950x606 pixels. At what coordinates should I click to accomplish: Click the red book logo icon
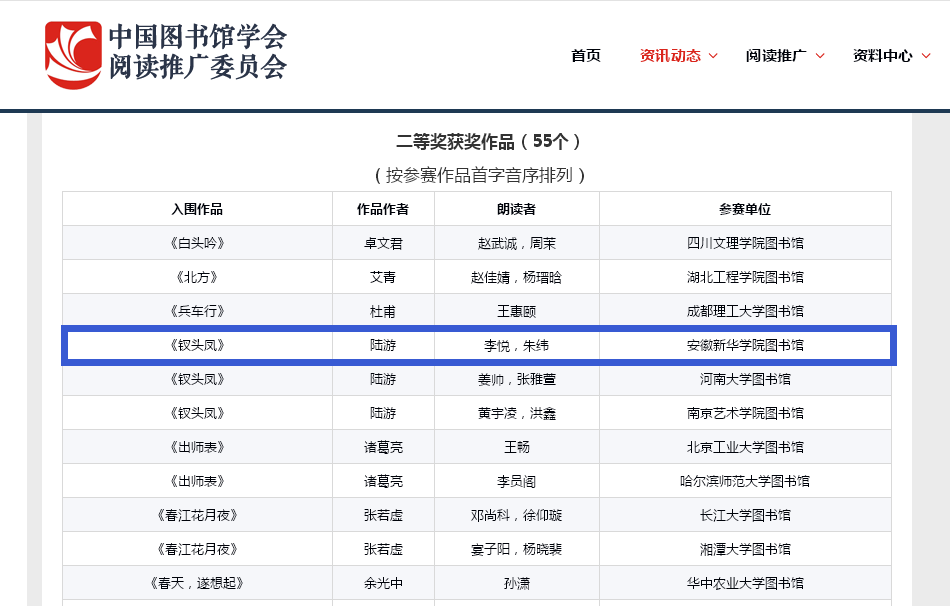tap(73, 54)
